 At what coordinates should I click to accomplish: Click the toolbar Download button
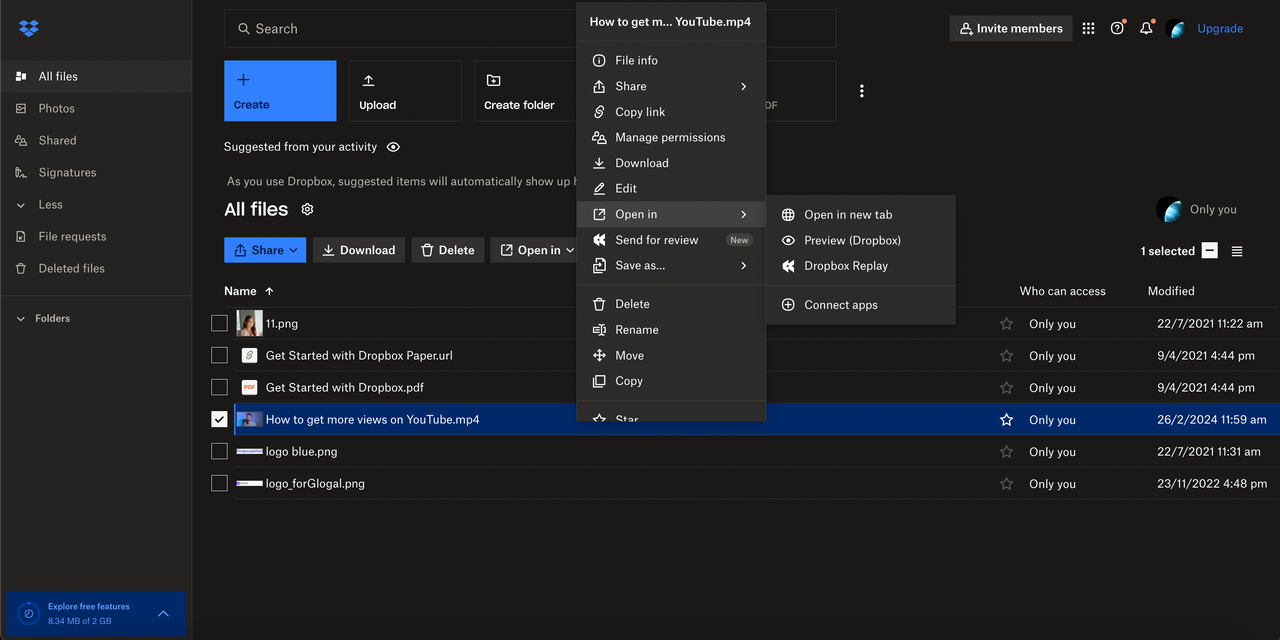coord(359,250)
